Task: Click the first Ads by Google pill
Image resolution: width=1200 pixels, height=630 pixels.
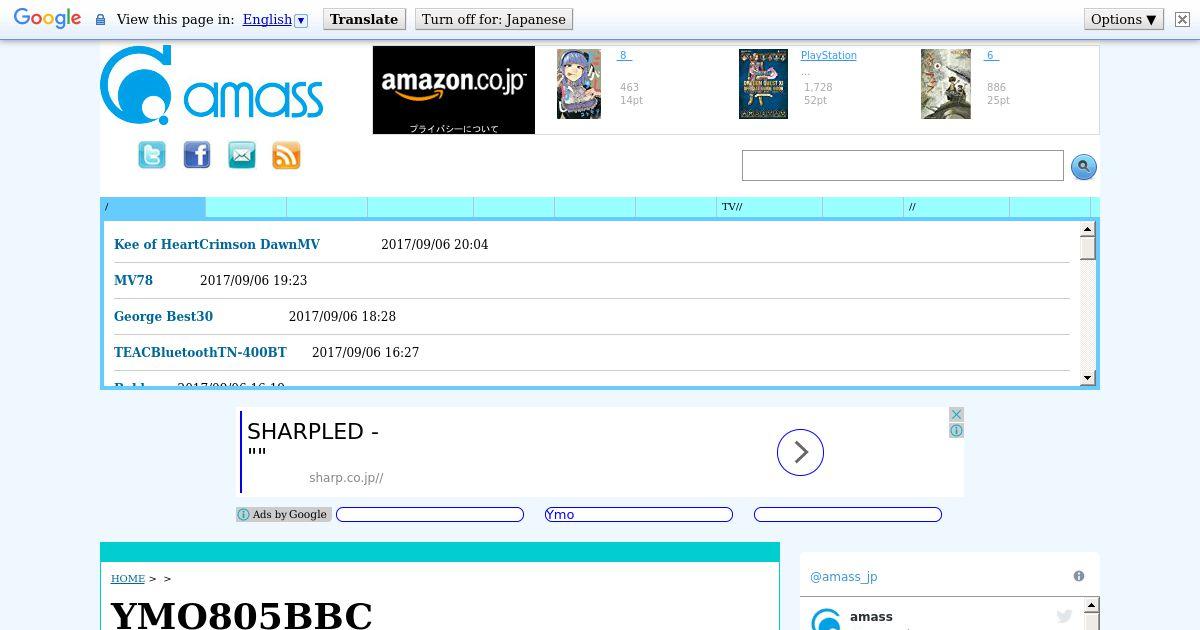Action: [x=430, y=514]
